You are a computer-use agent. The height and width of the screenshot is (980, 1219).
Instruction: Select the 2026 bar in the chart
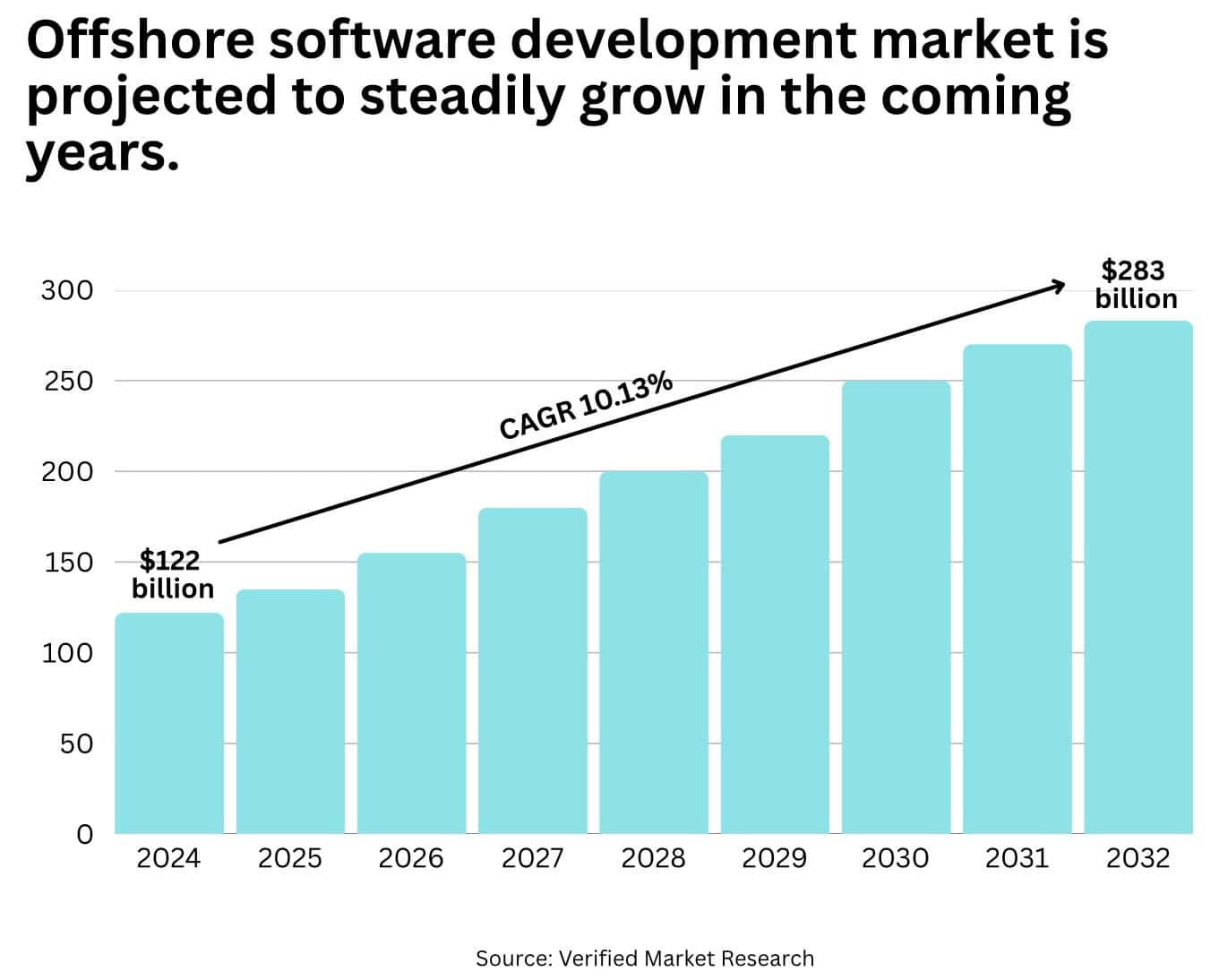pos(411,693)
